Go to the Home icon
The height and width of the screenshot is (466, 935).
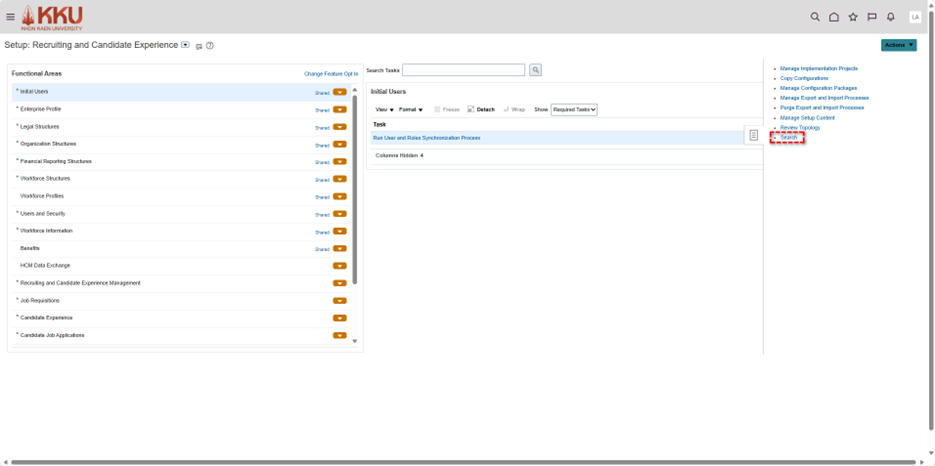[x=834, y=17]
